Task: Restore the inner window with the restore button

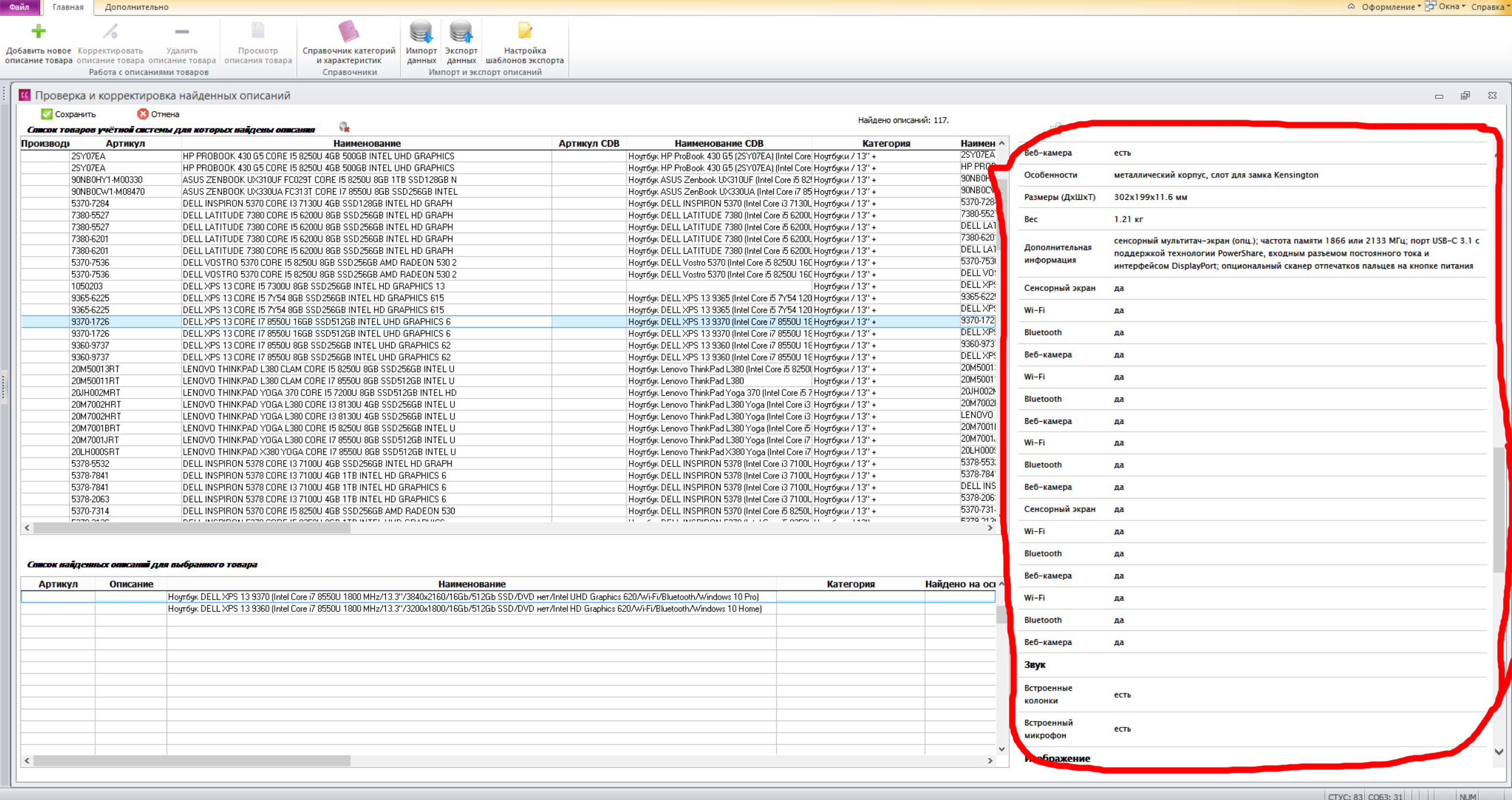Action: point(1465,95)
